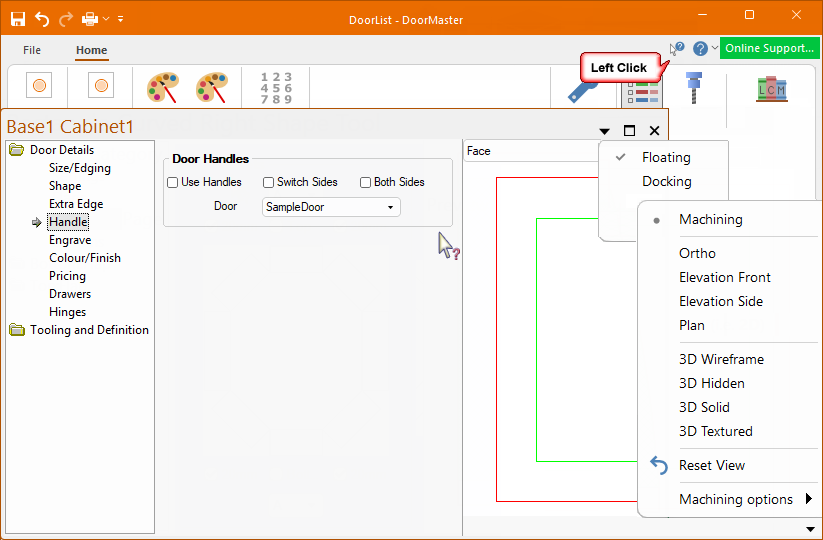Image resolution: width=823 pixels, height=540 pixels.
Task: Click Reset View in the context menu
Action: click(x=711, y=465)
